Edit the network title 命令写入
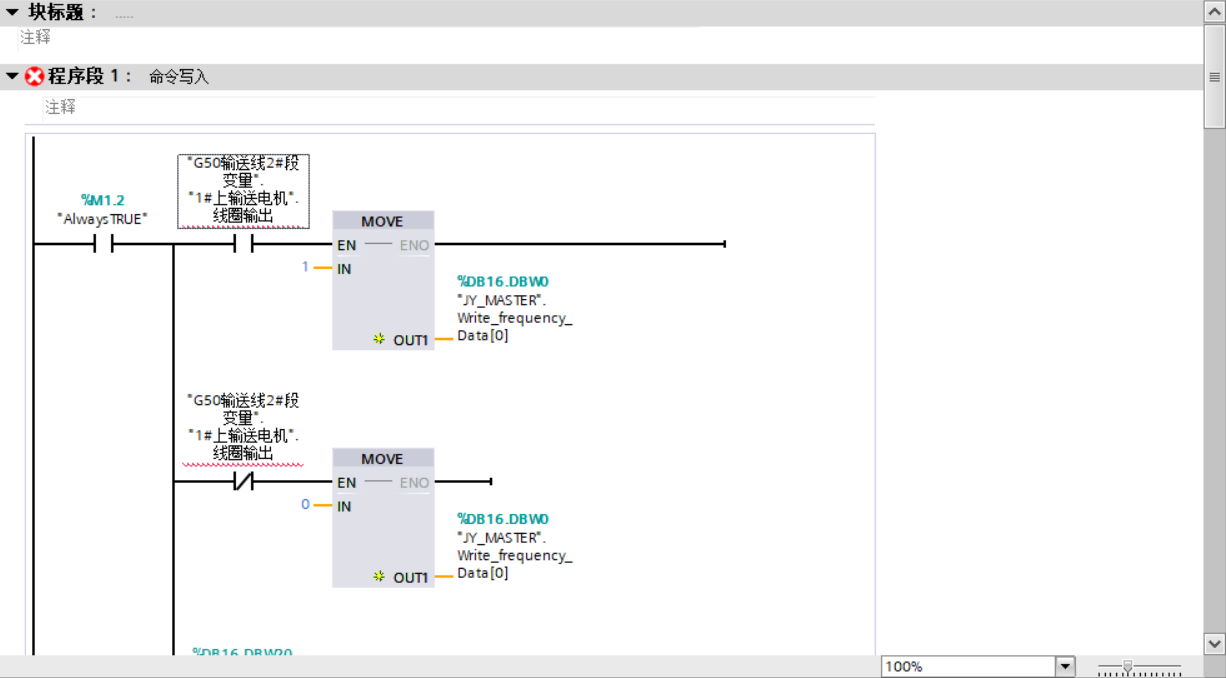Image resolution: width=1226 pixels, height=678 pixels. (179, 77)
